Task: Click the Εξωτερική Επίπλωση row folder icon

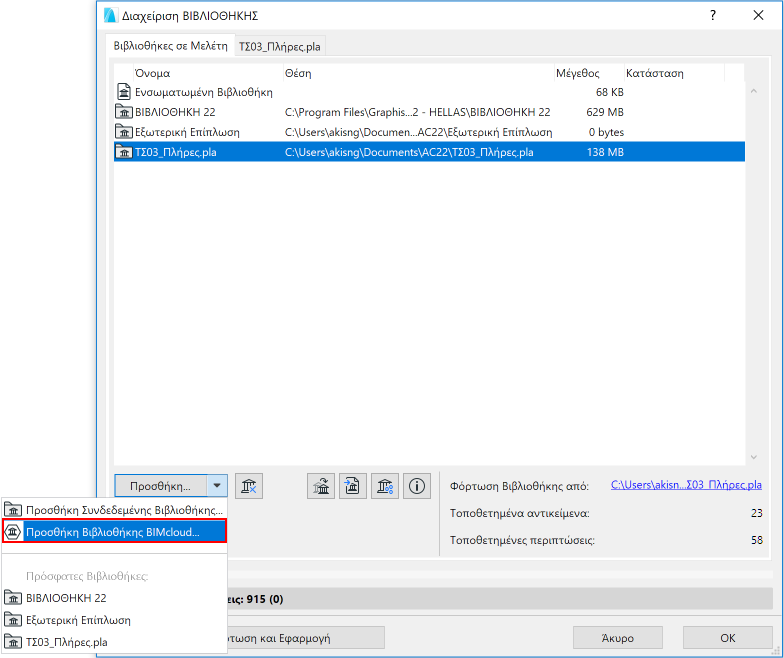Action: click(124, 132)
